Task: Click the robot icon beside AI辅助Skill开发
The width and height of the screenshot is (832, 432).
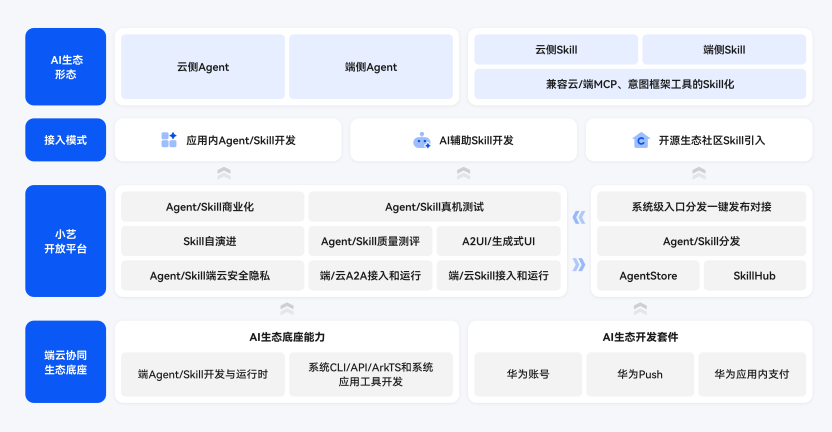Action: (422, 140)
